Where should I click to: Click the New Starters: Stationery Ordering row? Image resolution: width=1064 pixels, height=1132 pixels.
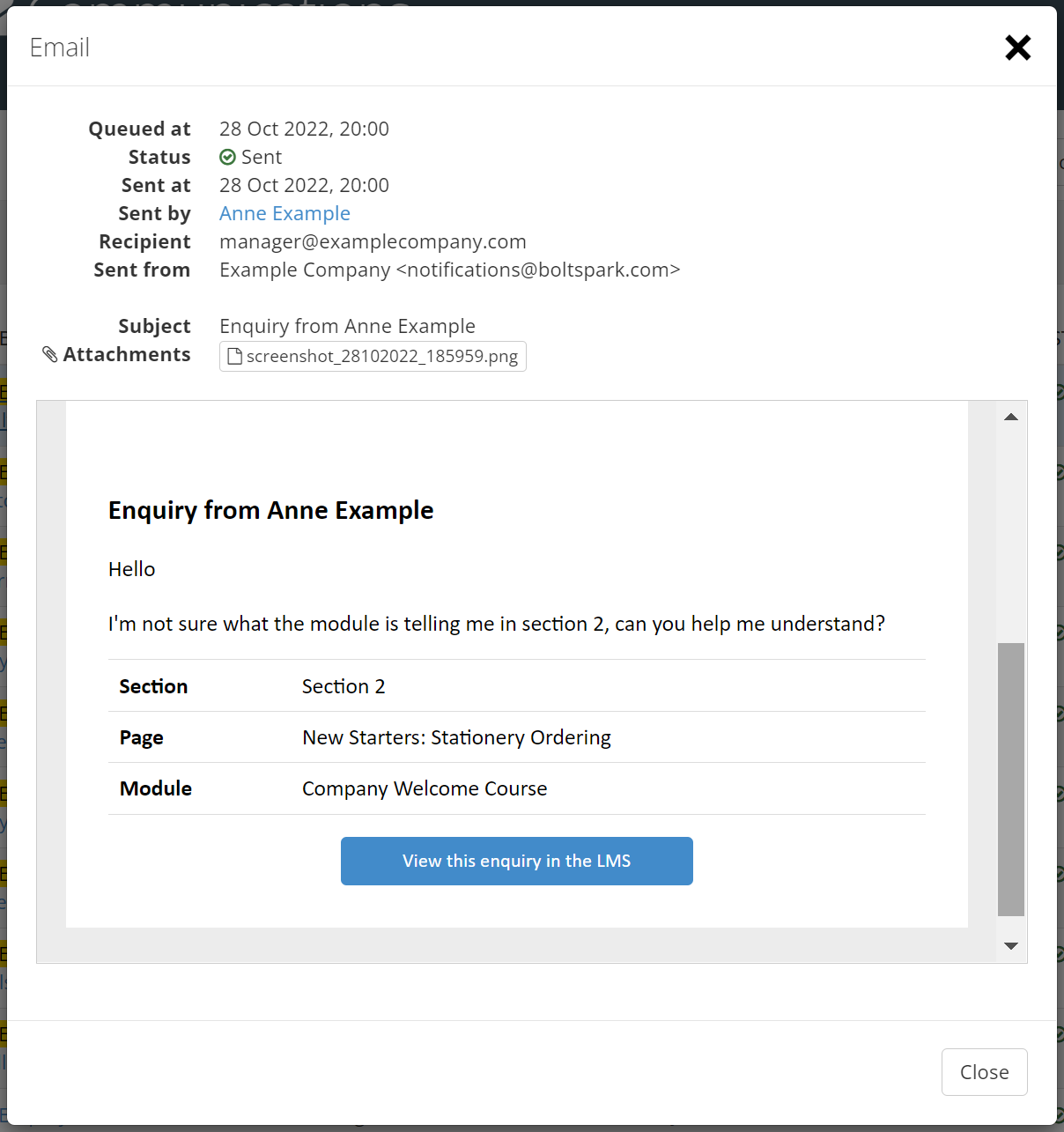[517, 737]
